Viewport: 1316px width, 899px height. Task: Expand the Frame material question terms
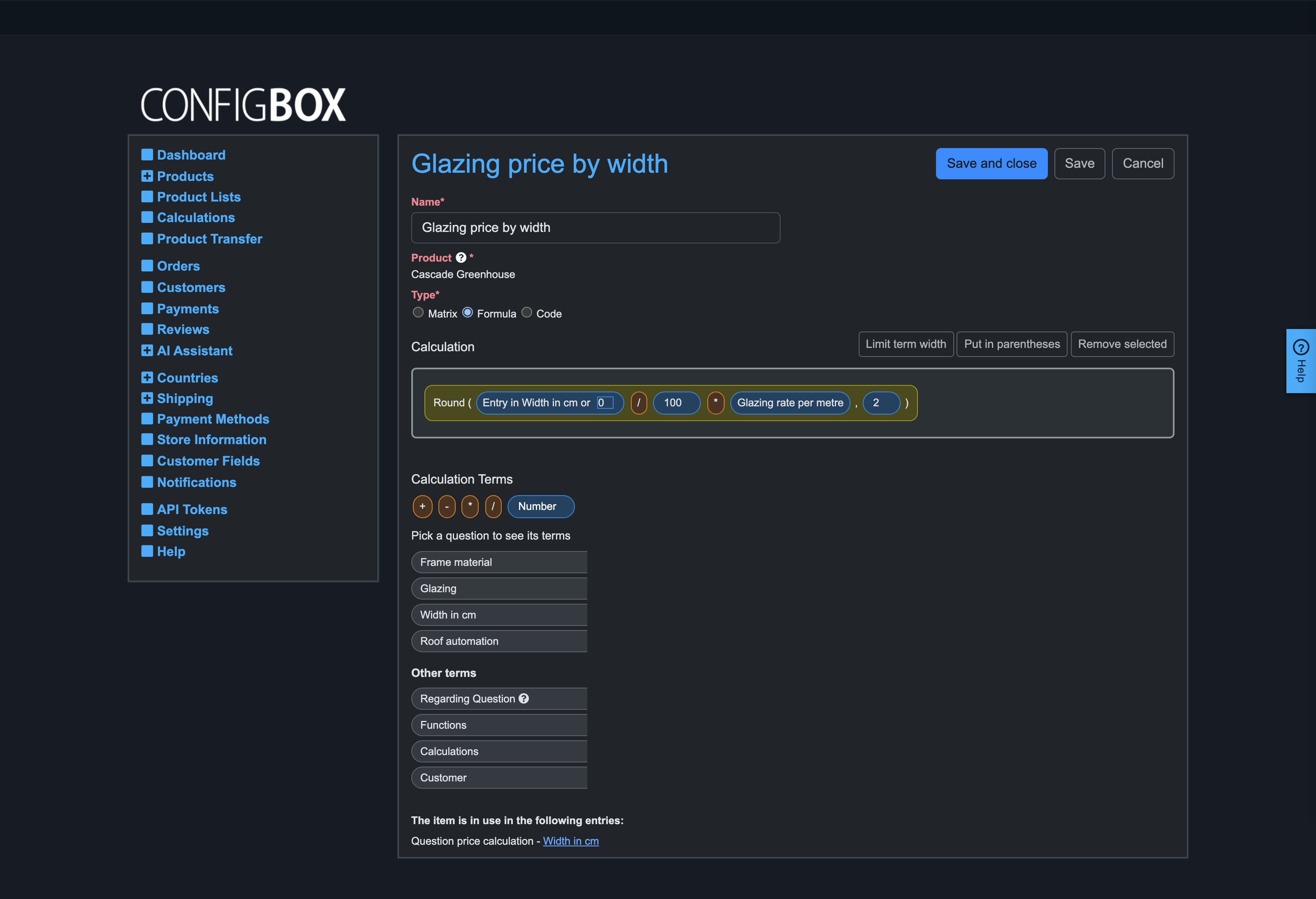point(499,562)
